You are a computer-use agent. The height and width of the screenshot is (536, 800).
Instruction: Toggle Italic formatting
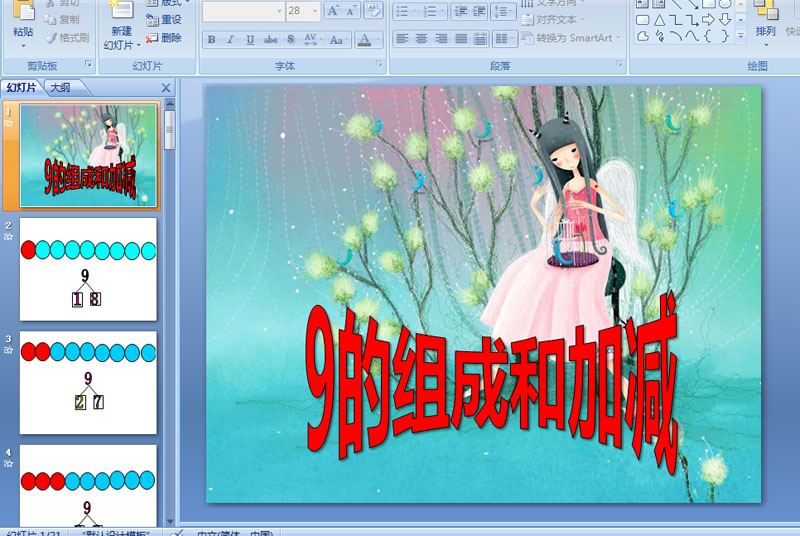click(x=231, y=39)
